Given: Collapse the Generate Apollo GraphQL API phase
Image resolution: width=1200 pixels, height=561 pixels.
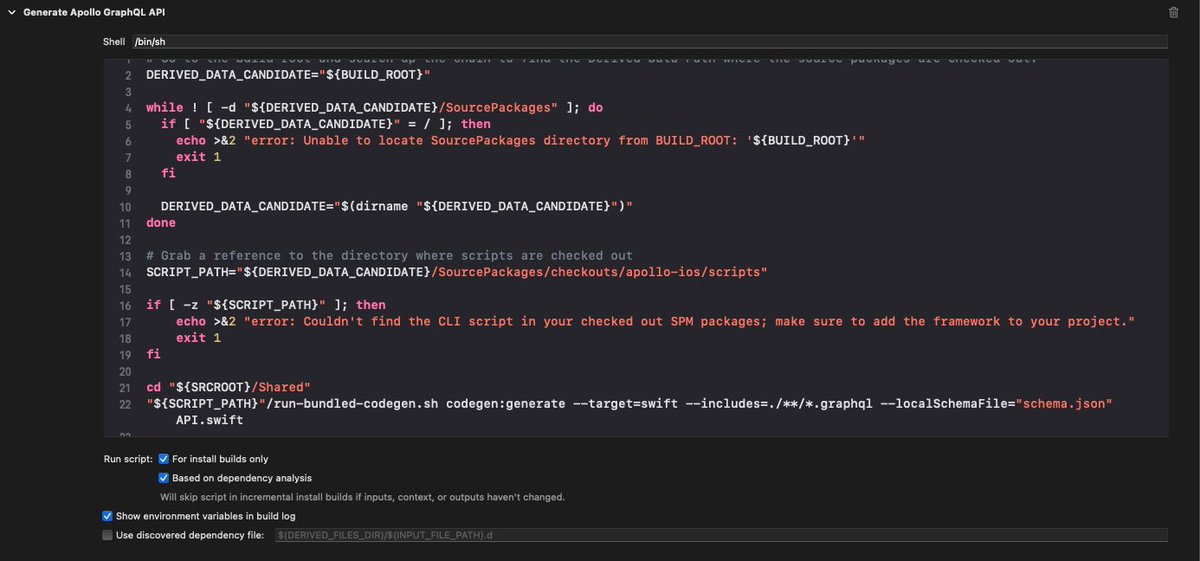Looking at the screenshot, I should [x=11, y=12].
